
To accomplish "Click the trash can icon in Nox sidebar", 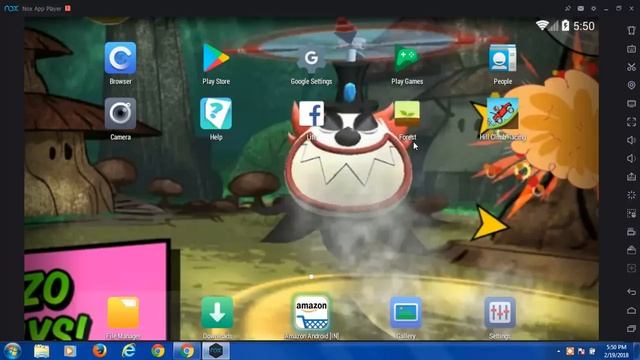I will click(x=631, y=30).
